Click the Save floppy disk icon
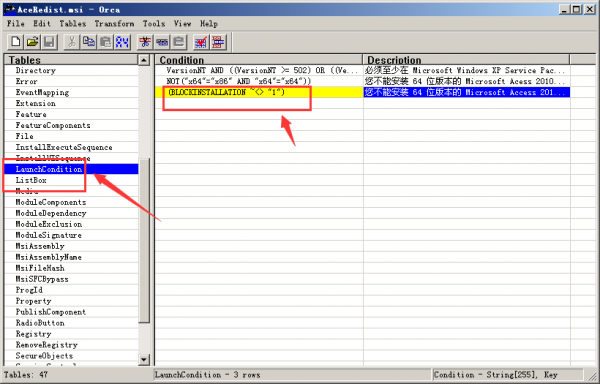This screenshot has height=384, width=600. pyautogui.click(x=49, y=42)
